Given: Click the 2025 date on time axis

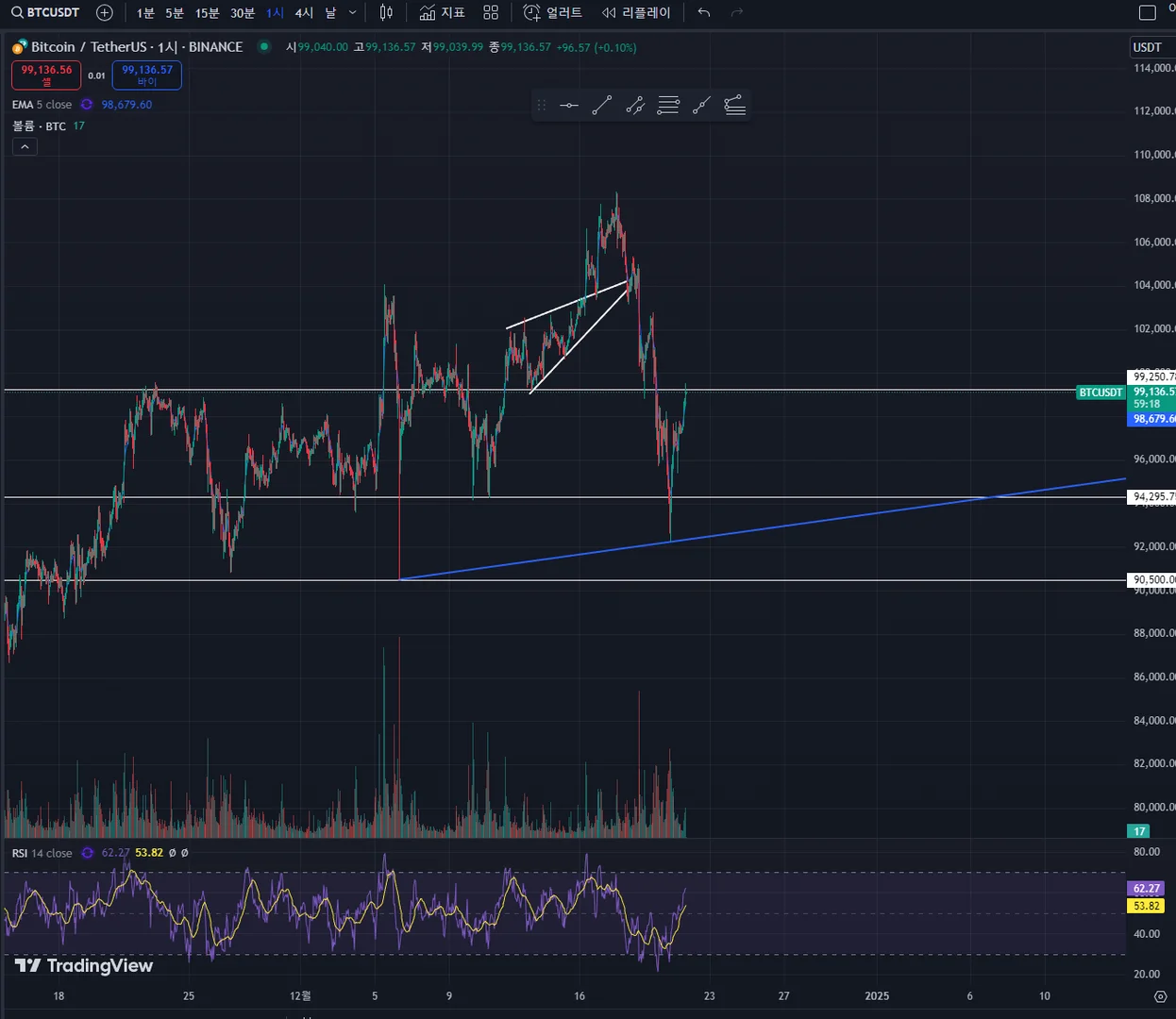Looking at the screenshot, I should click(877, 995).
